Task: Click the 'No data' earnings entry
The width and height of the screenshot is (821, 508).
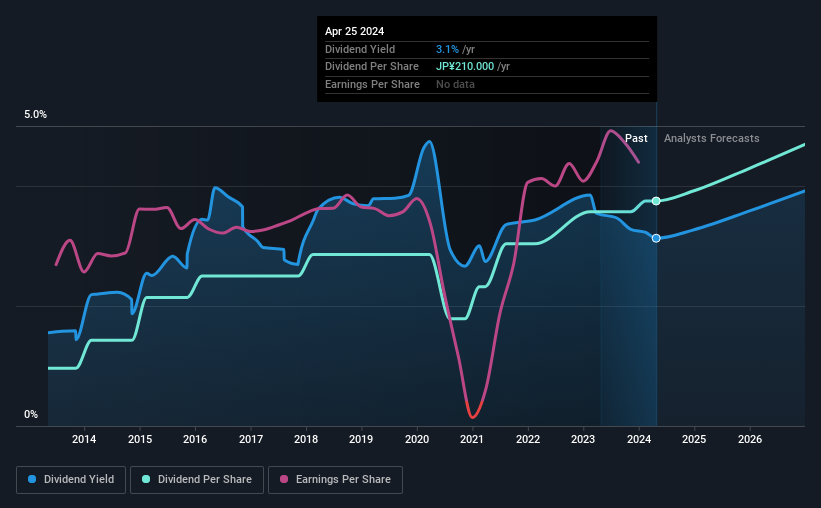Action: pyautogui.click(x=456, y=84)
